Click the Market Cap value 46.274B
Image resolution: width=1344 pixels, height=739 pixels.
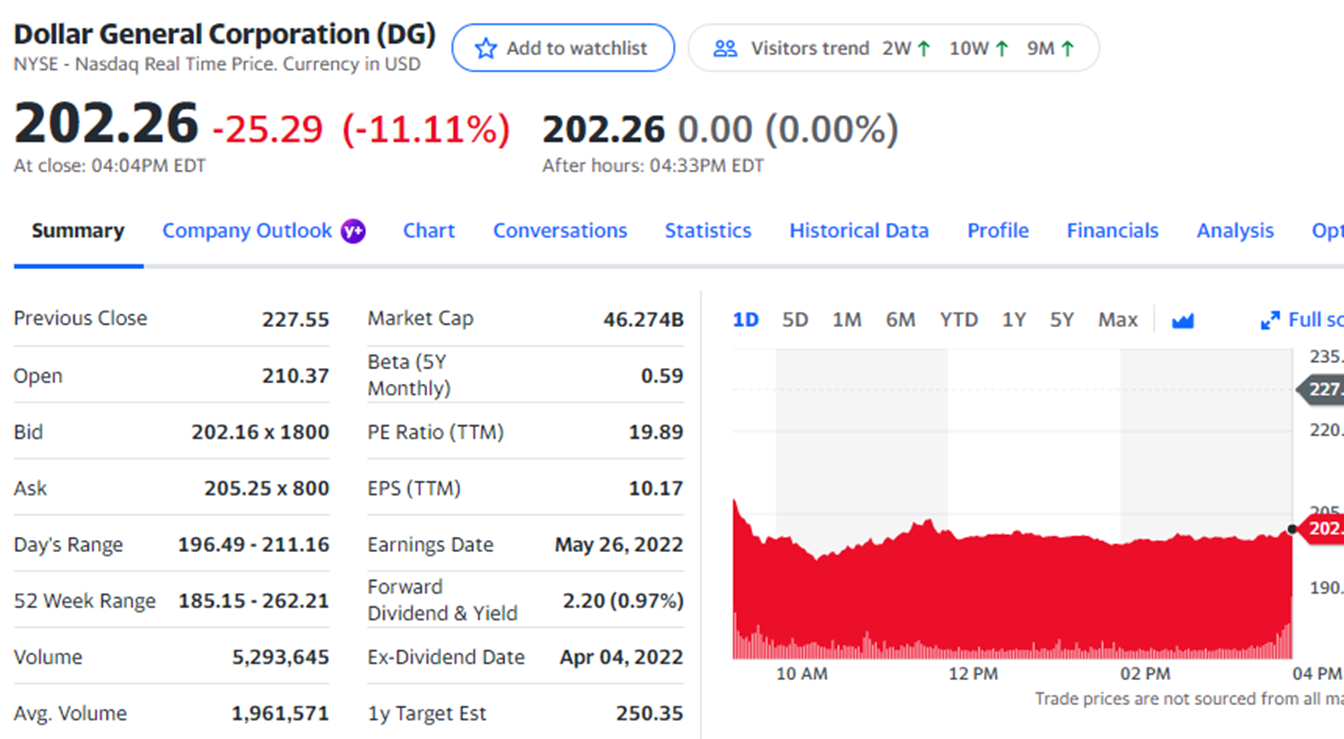coord(644,319)
